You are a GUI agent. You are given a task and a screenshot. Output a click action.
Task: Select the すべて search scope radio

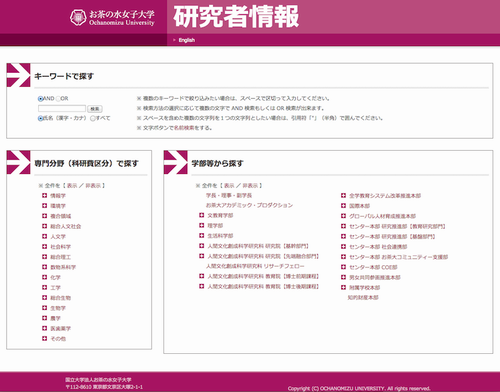pyautogui.click(x=93, y=118)
